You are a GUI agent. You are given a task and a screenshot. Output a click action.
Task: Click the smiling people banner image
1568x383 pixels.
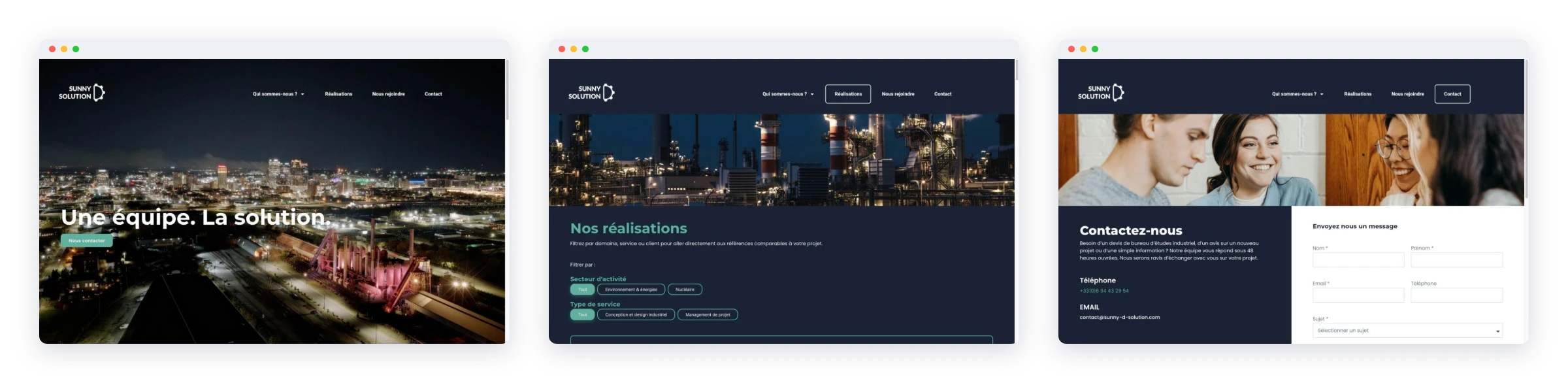click(1291, 160)
